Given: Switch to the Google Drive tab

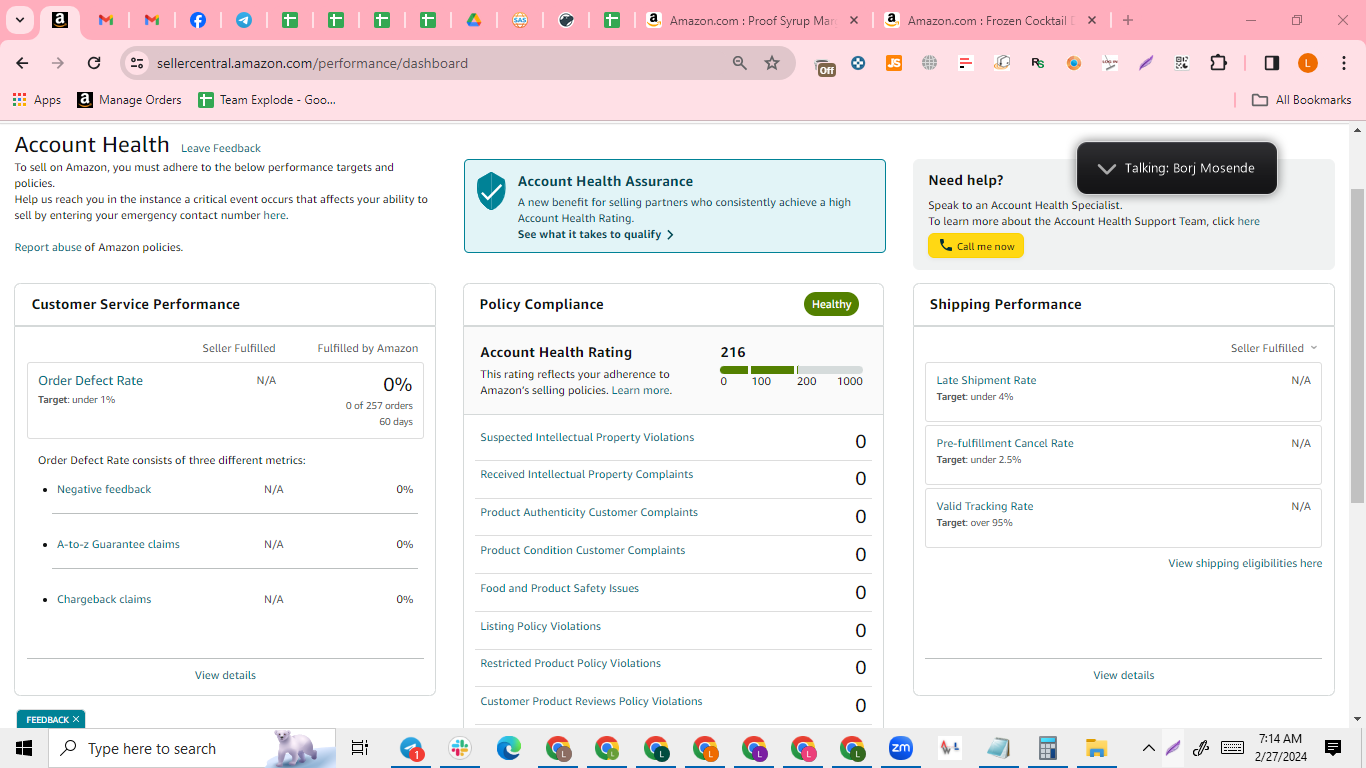Looking at the screenshot, I should click(x=474, y=20).
